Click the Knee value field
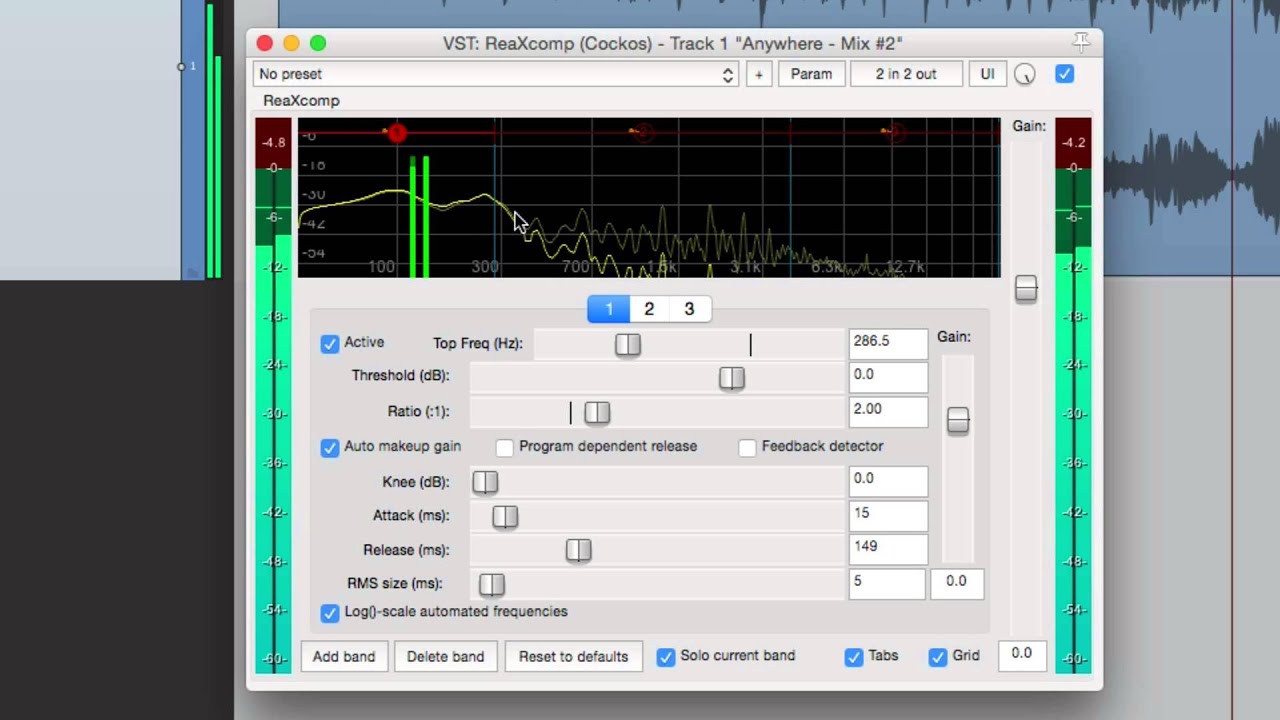Image resolution: width=1280 pixels, height=720 pixels. [888, 480]
